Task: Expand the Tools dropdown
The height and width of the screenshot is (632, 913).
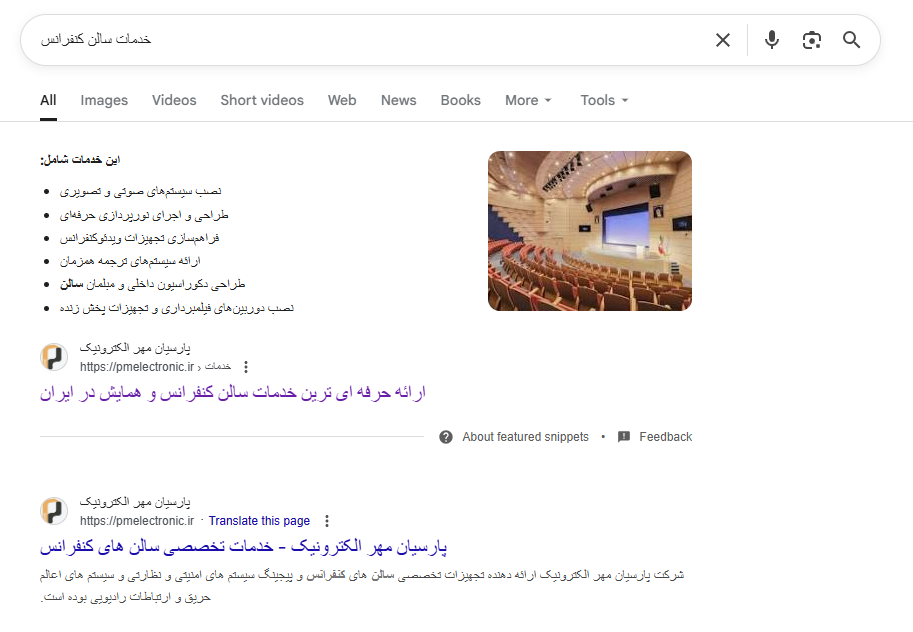Action: tap(604, 100)
